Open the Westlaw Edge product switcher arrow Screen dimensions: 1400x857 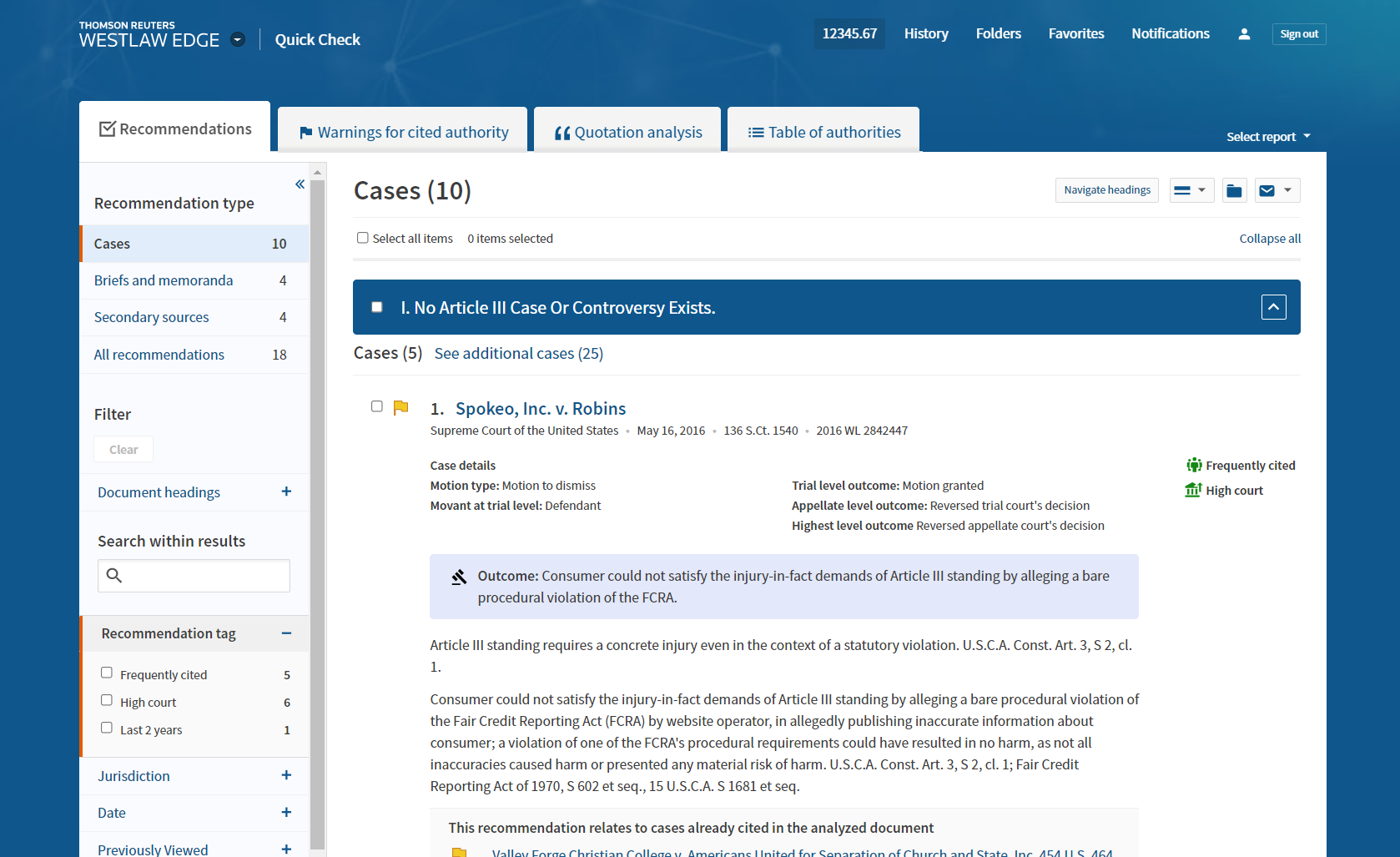tap(238, 40)
